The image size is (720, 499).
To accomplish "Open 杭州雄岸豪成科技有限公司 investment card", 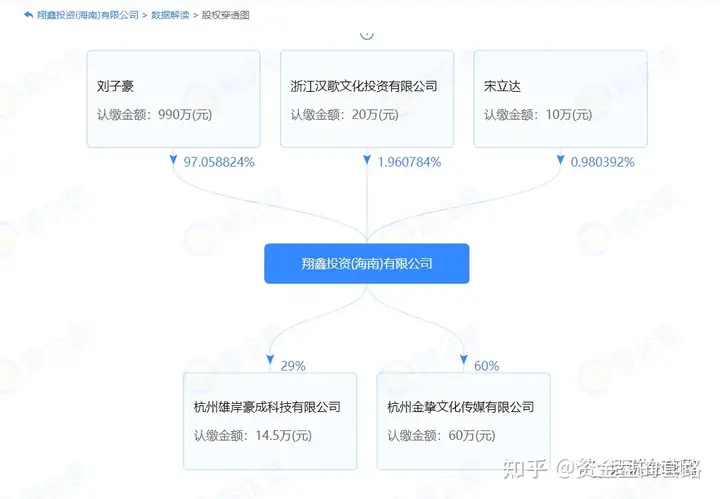I will click(270, 421).
